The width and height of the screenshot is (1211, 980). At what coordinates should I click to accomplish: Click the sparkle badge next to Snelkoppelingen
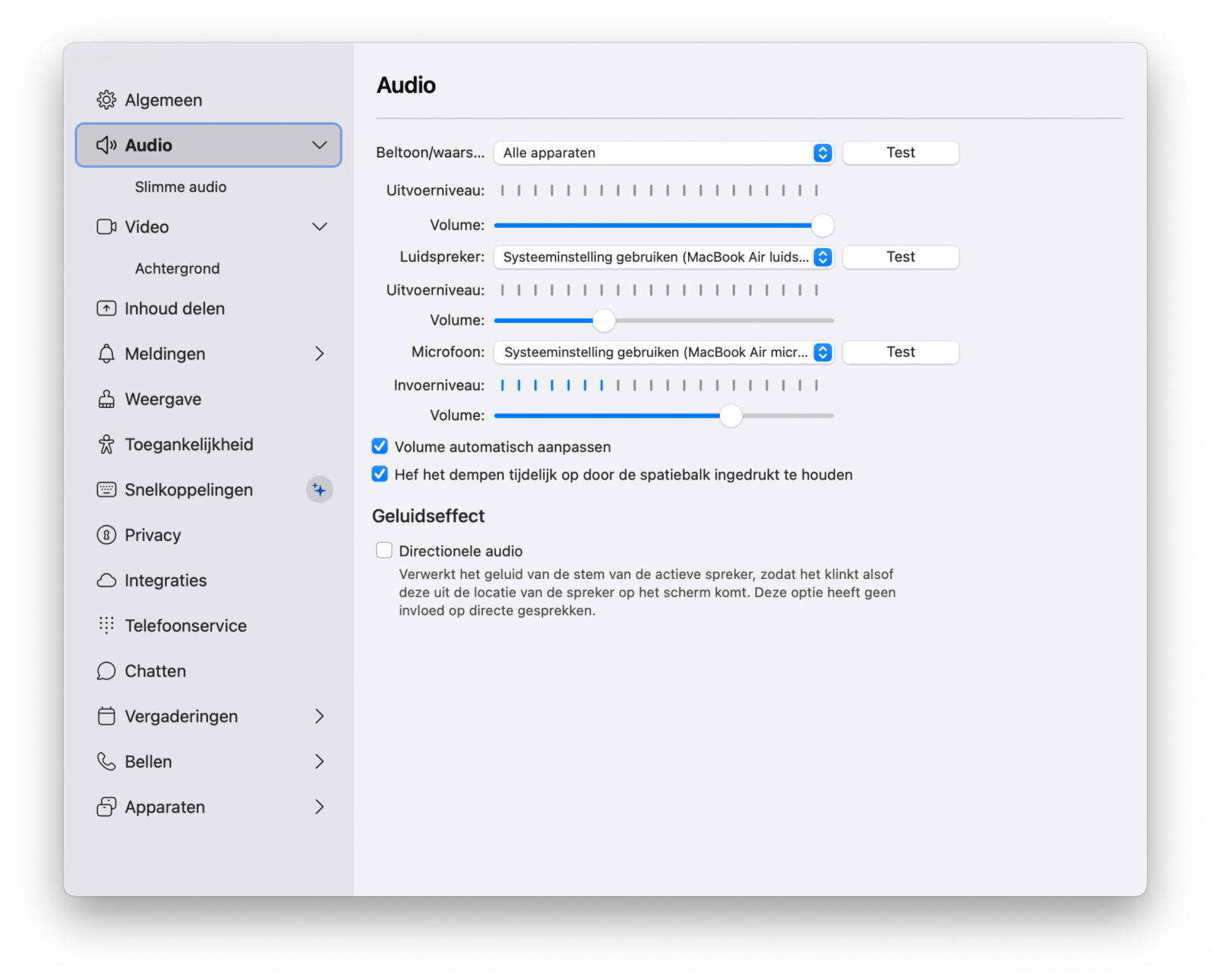pos(319,490)
